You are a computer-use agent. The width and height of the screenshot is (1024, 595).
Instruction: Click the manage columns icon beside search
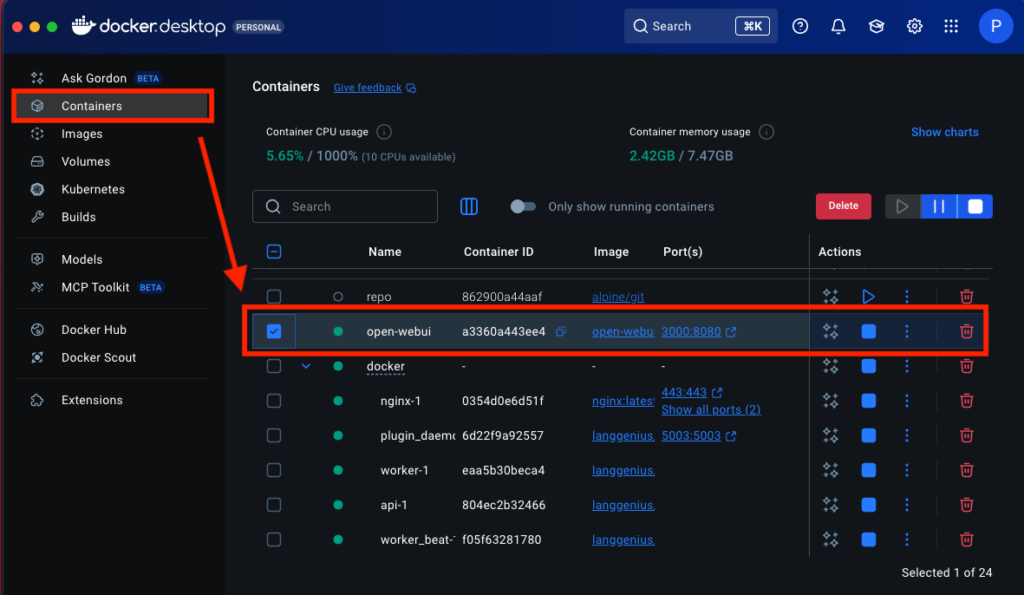[x=469, y=207]
